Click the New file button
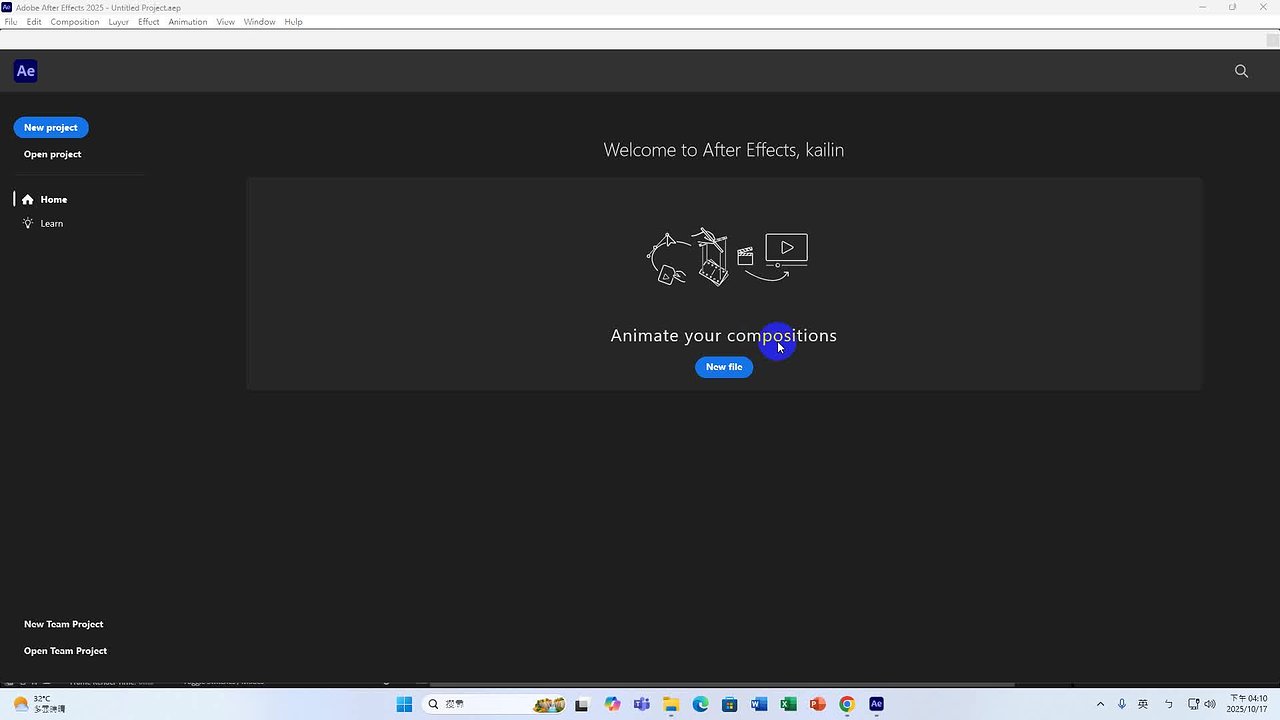The image size is (1280, 720). 723,367
